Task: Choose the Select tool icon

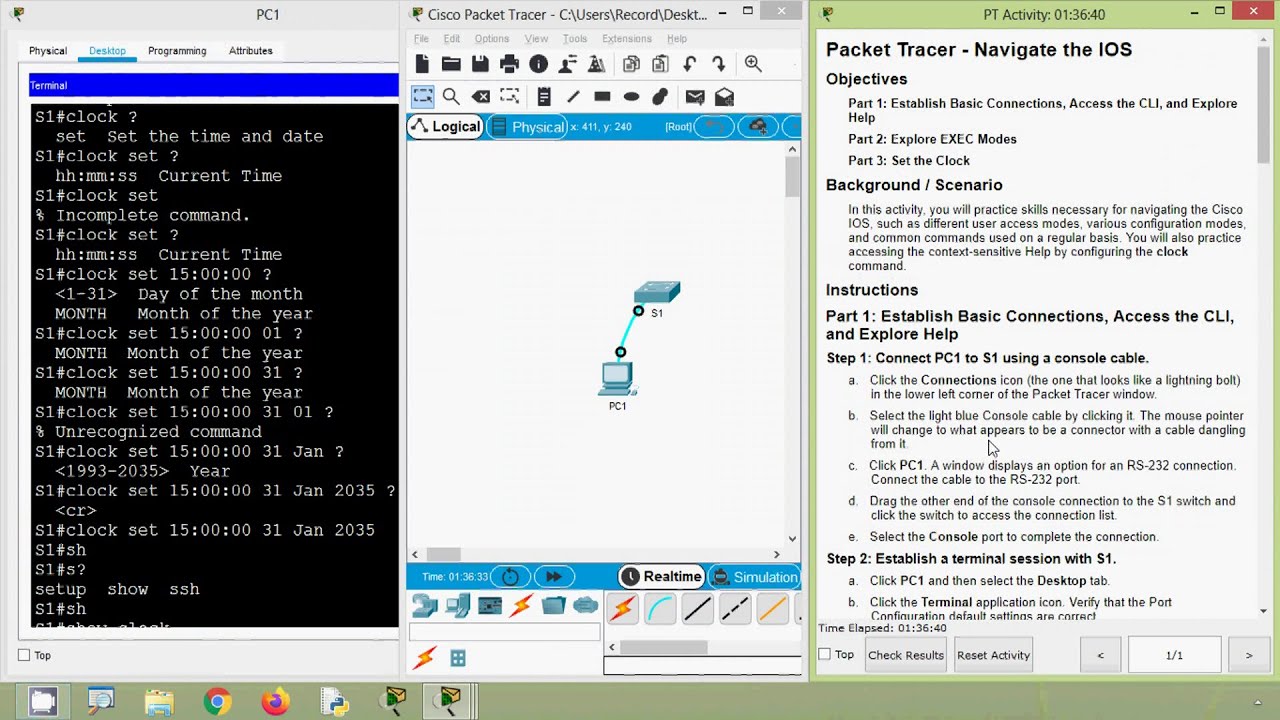Action: (x=422, y=96)
